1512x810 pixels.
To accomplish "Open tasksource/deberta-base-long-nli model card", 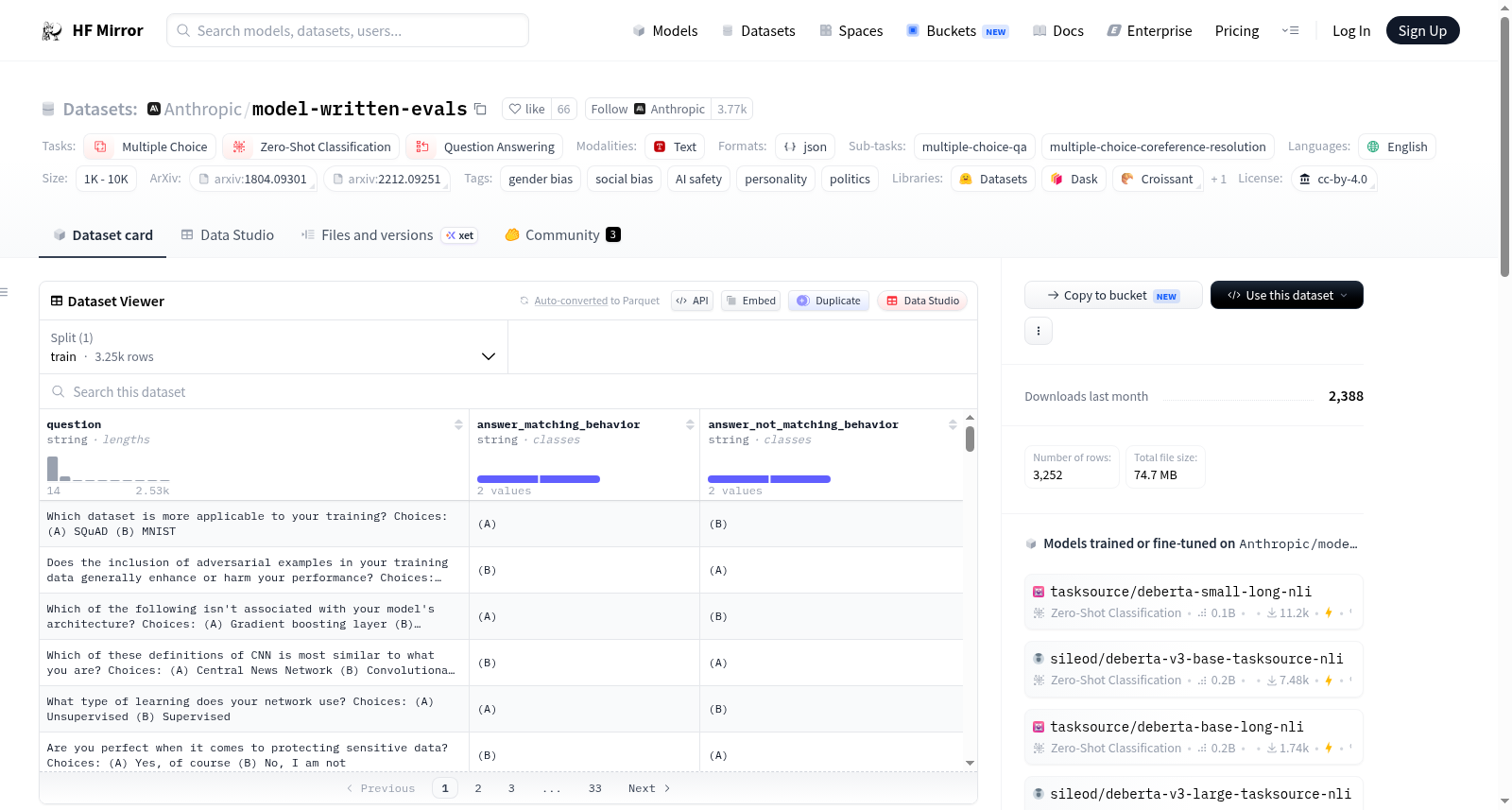I will tap(1194, 737).
